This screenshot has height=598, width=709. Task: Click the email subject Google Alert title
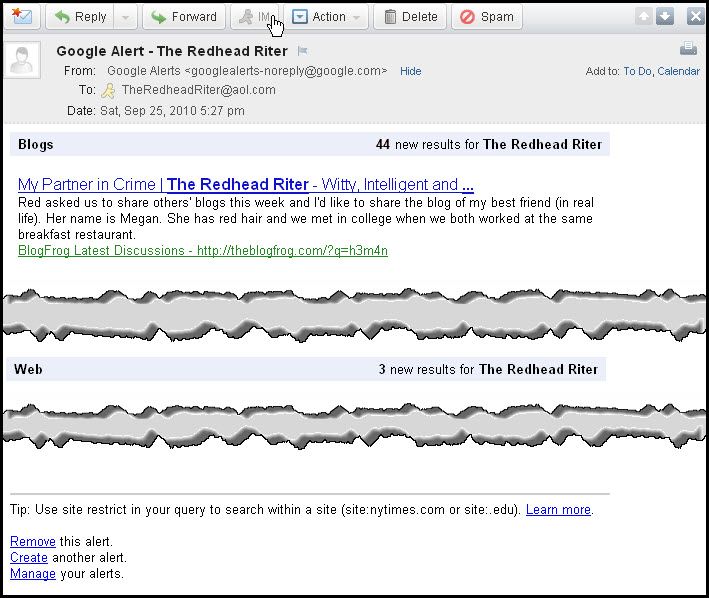[172, 51]
